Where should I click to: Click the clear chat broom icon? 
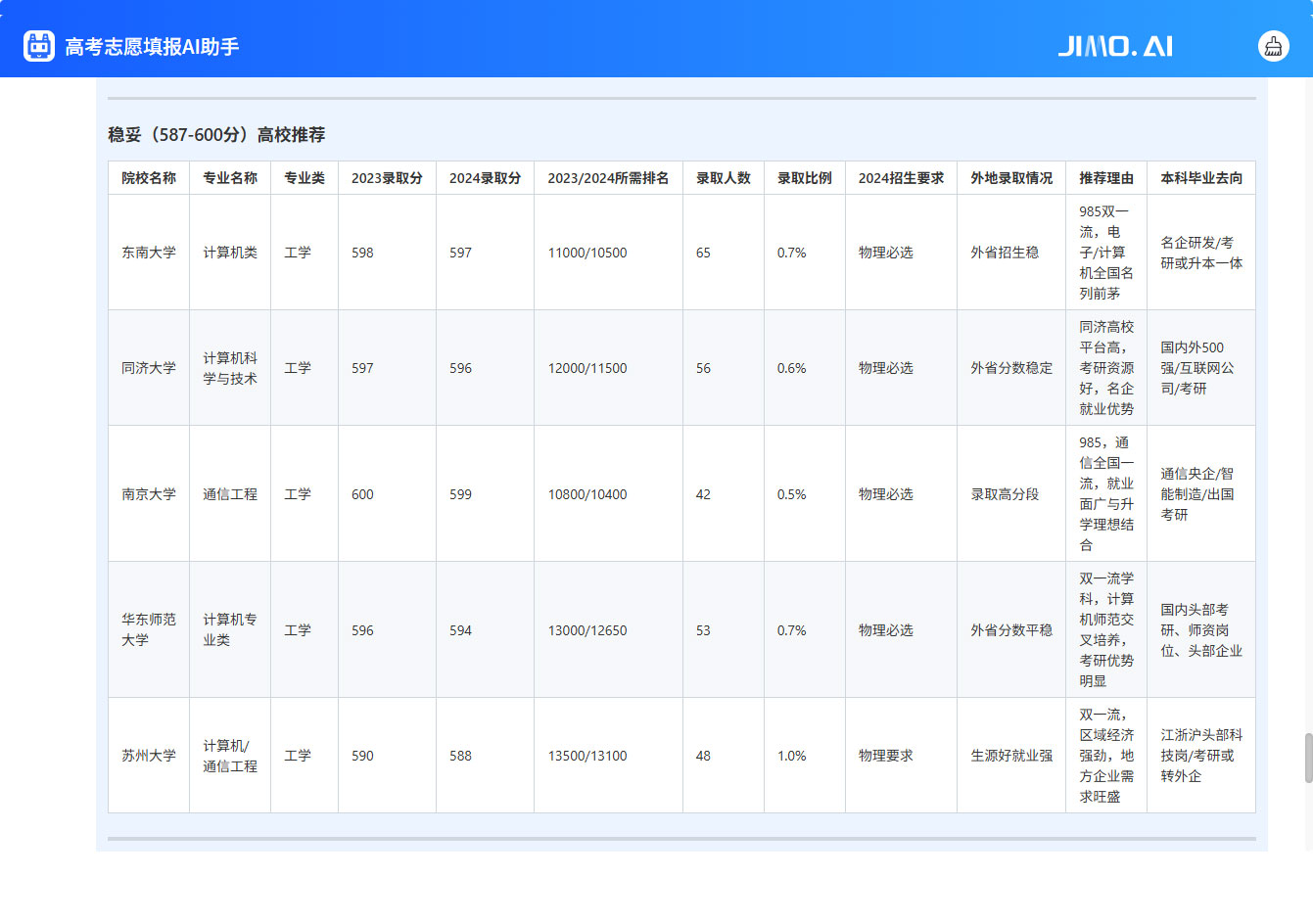click(x=1273, y=46)
